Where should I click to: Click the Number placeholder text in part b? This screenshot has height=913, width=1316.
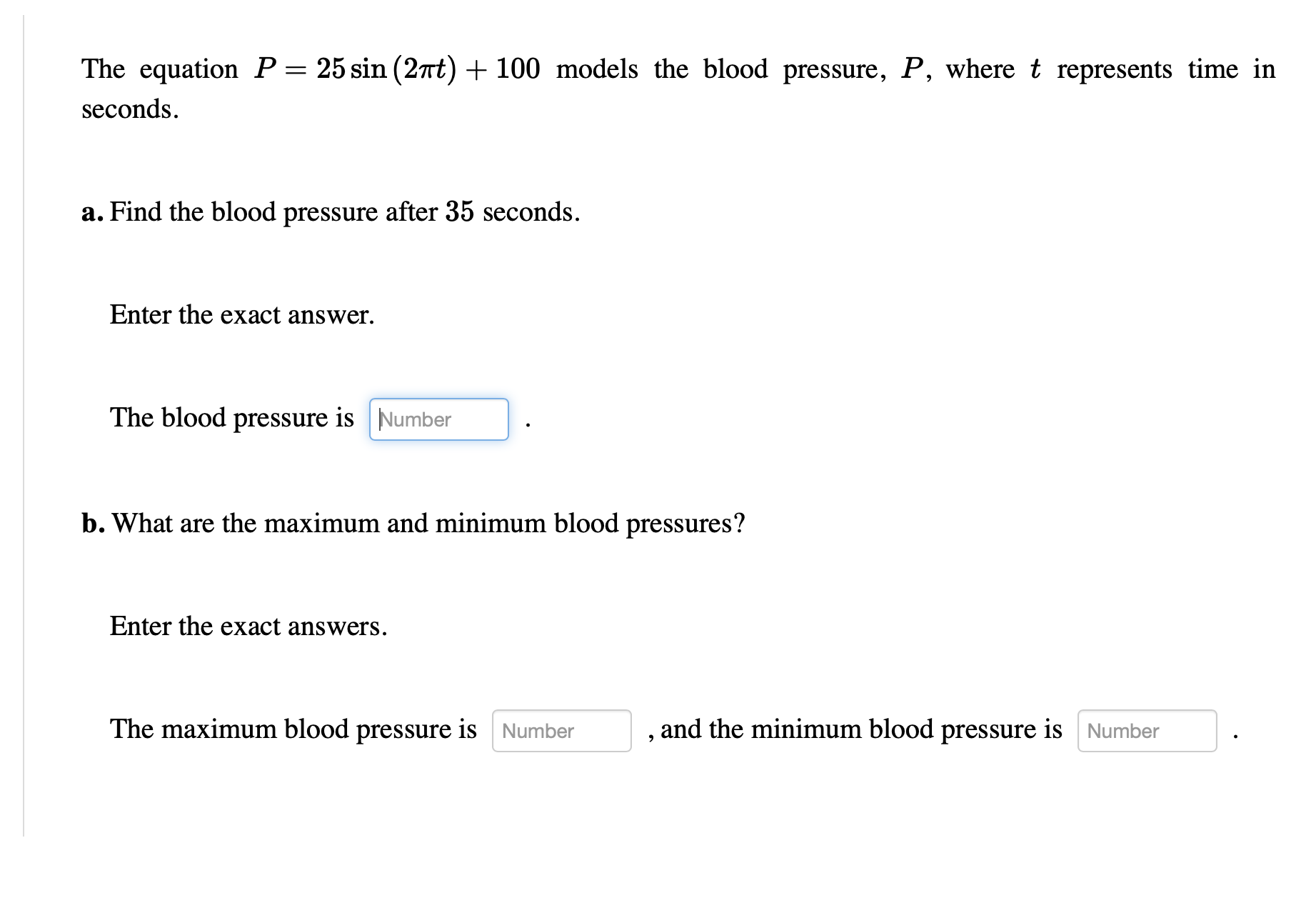point(537,731)
